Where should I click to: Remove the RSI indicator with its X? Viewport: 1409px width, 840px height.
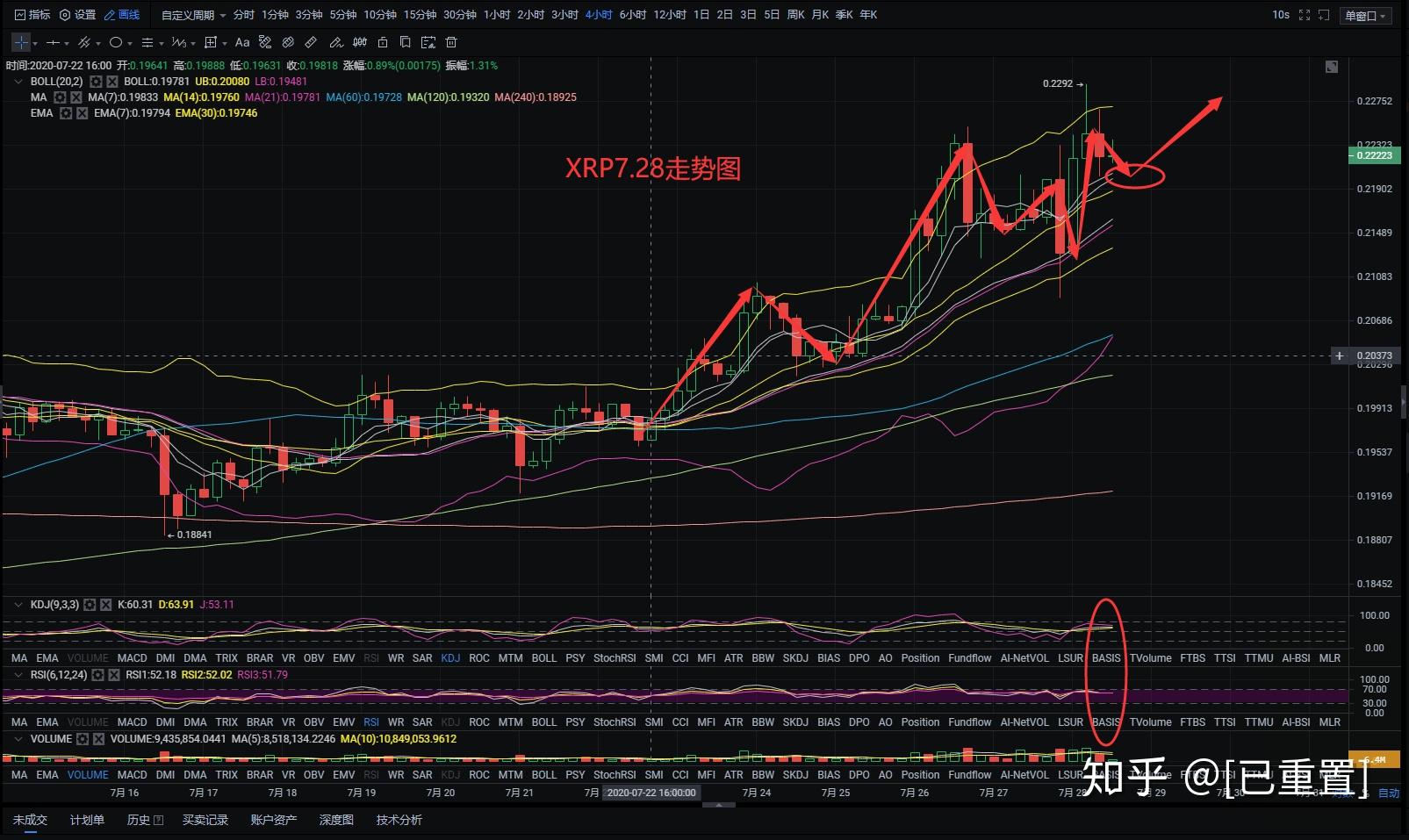click(114, 675)
